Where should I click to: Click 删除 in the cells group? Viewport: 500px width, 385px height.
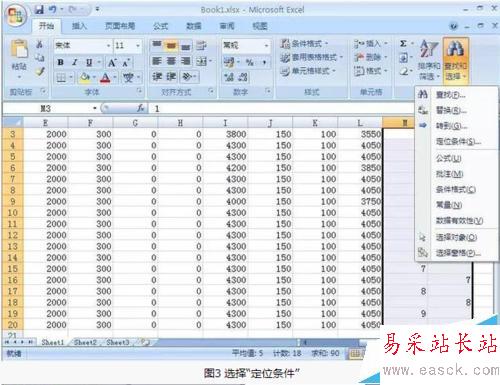click(x=371, y=57)
